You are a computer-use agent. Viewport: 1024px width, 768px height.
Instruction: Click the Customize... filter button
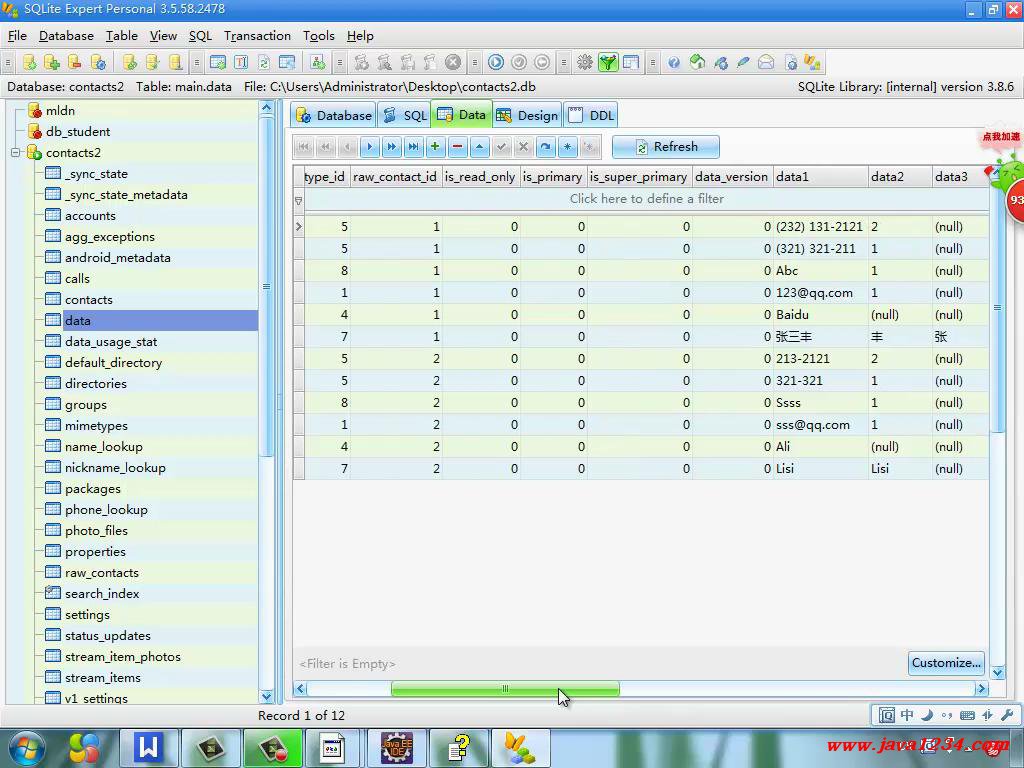[946, 663]
